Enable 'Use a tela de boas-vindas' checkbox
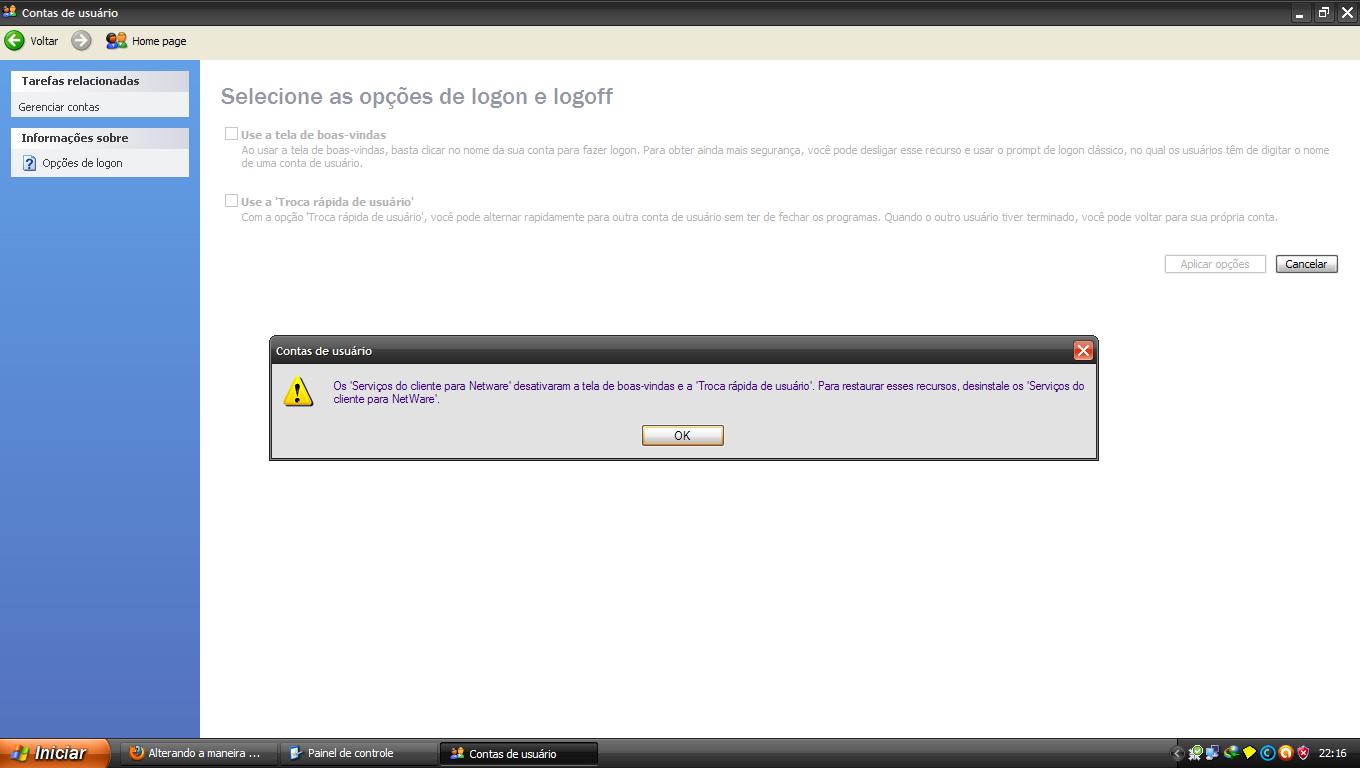The image size is (1360, 768). click(x=231, y=134)
